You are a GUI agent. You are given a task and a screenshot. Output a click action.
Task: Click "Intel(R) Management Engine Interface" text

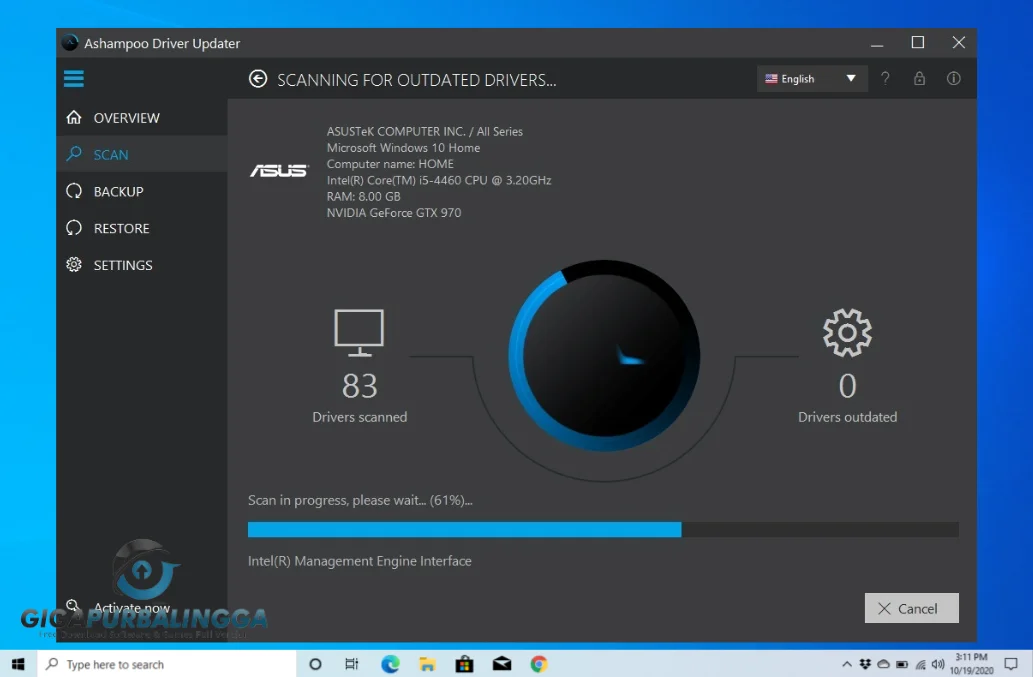coord(360,561)
